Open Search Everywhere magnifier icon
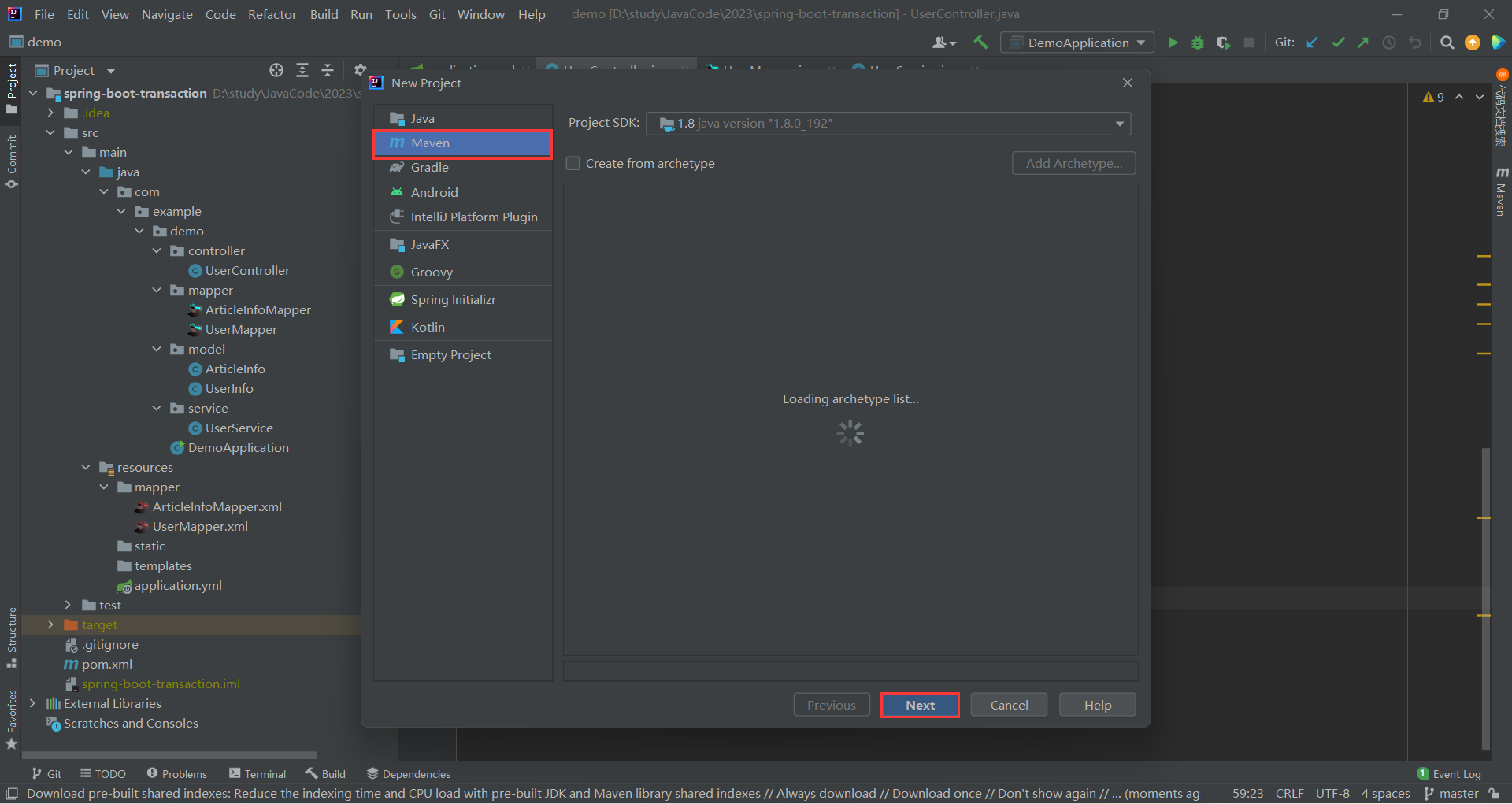This screenshot has width=1512, height=804. 1447,43
